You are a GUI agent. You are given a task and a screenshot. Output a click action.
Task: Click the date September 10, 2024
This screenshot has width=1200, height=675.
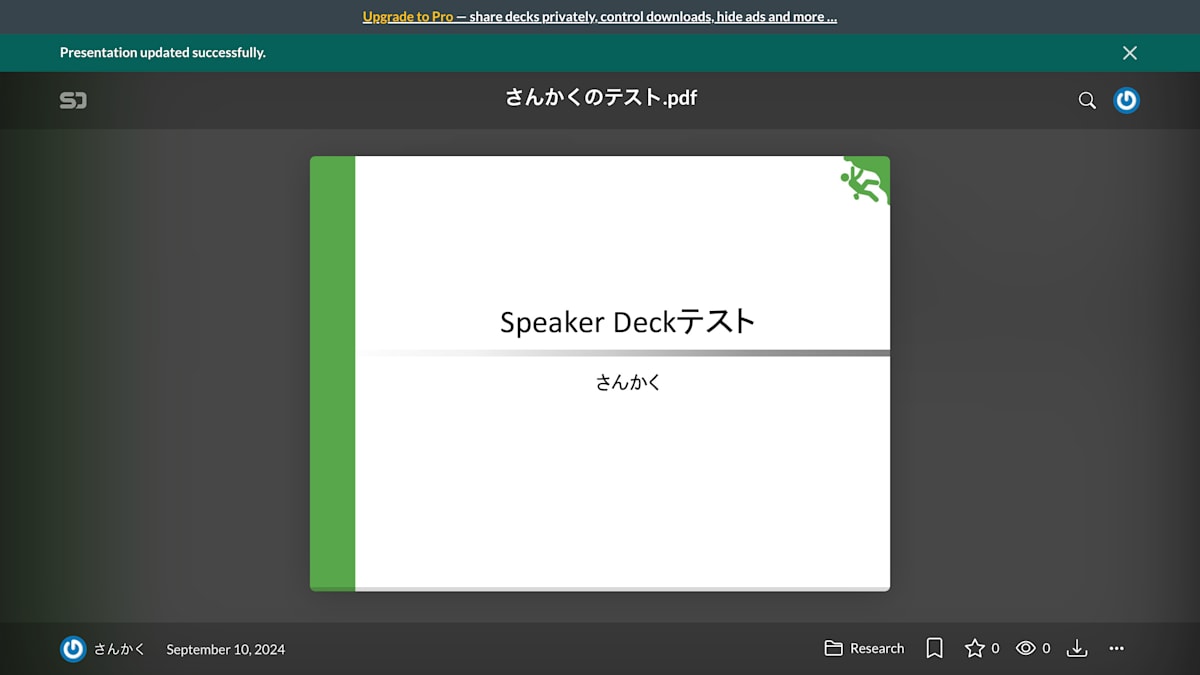[x=226, y=649]
